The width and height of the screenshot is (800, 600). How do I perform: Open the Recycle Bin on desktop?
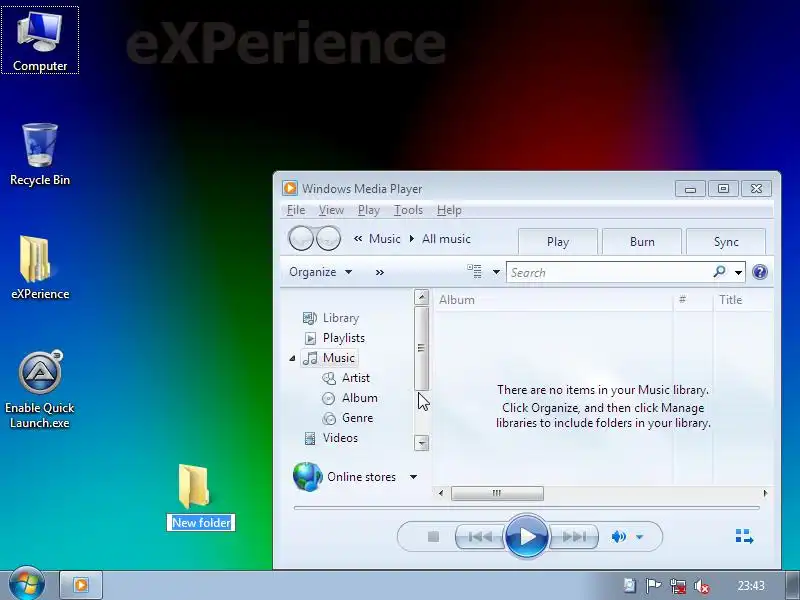(40, 154)
